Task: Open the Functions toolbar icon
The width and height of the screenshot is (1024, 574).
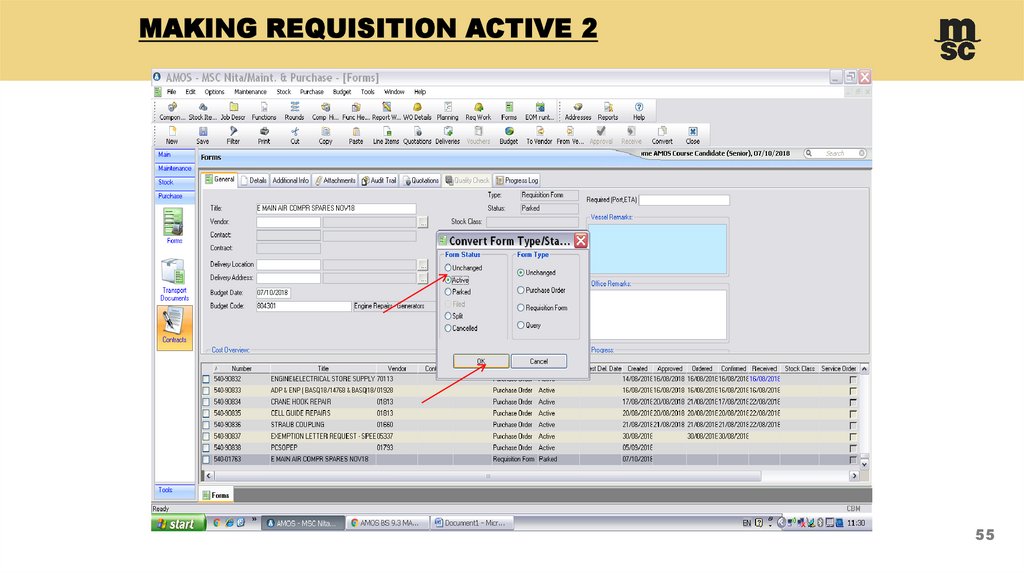Action: [x=264, y=111]
